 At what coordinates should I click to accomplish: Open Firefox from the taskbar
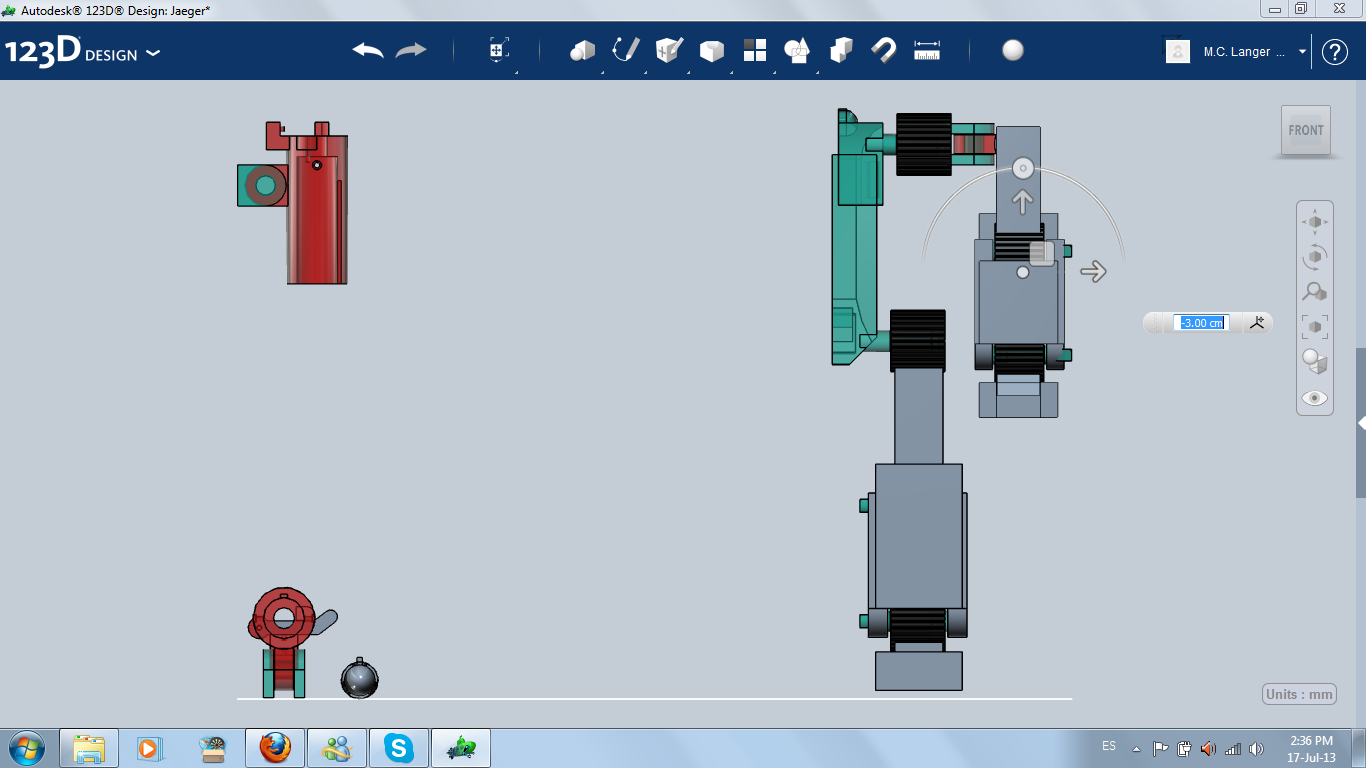click(274, 747)
